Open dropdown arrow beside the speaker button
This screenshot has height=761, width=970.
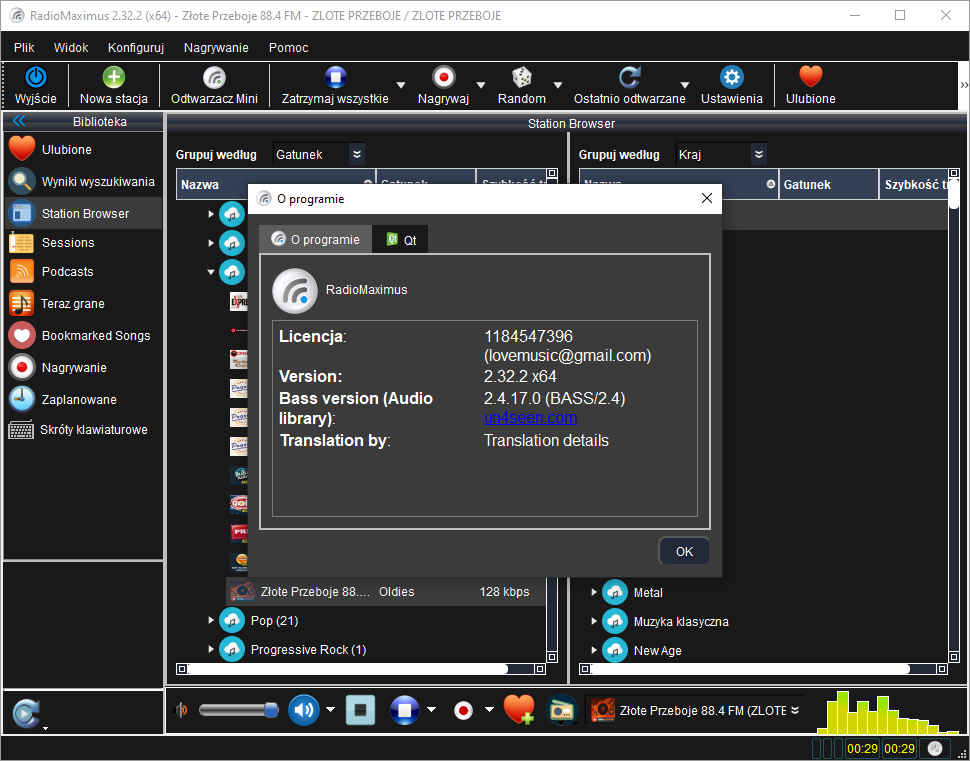(331, 710)
